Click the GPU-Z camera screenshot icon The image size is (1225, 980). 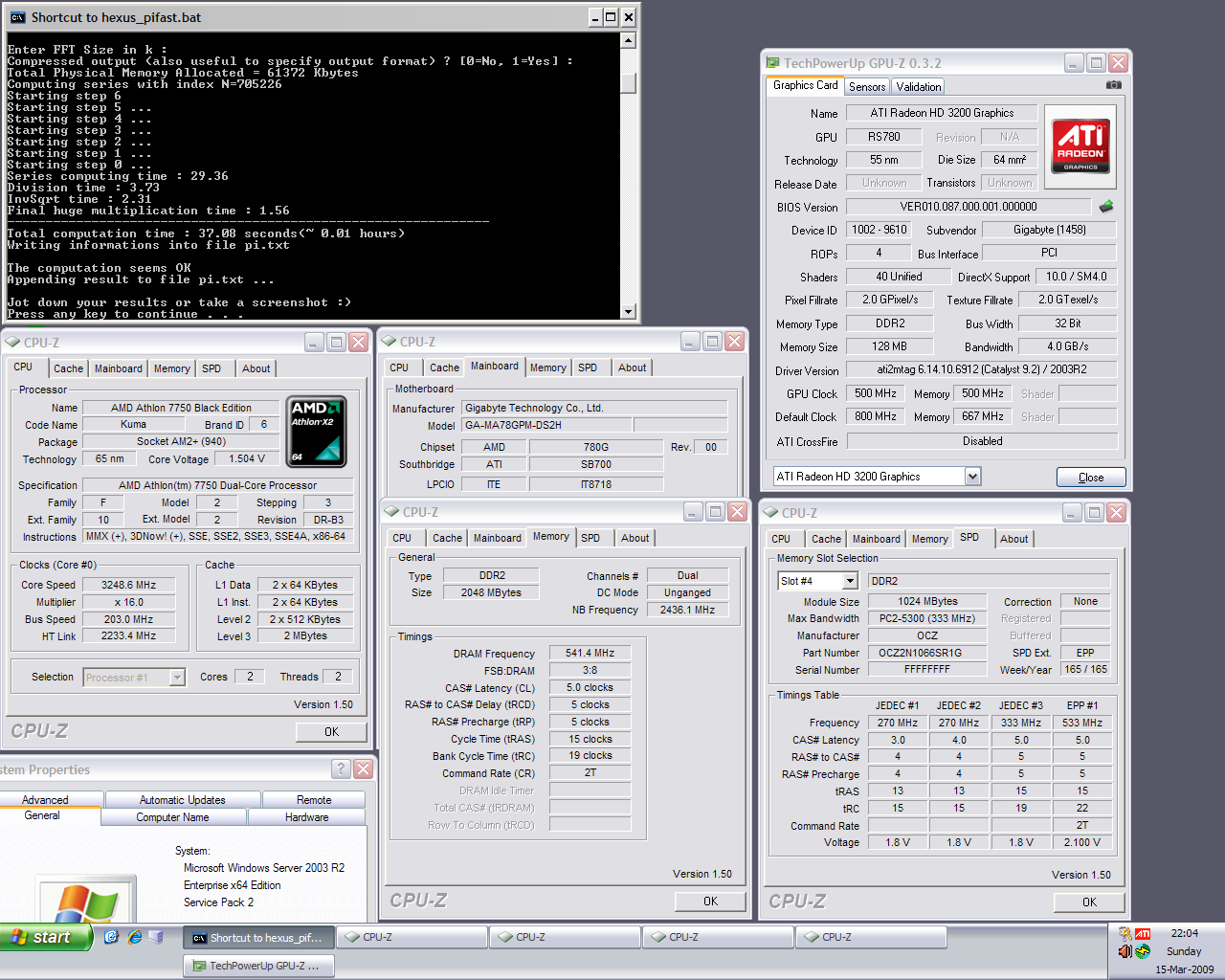point(1114,85)
